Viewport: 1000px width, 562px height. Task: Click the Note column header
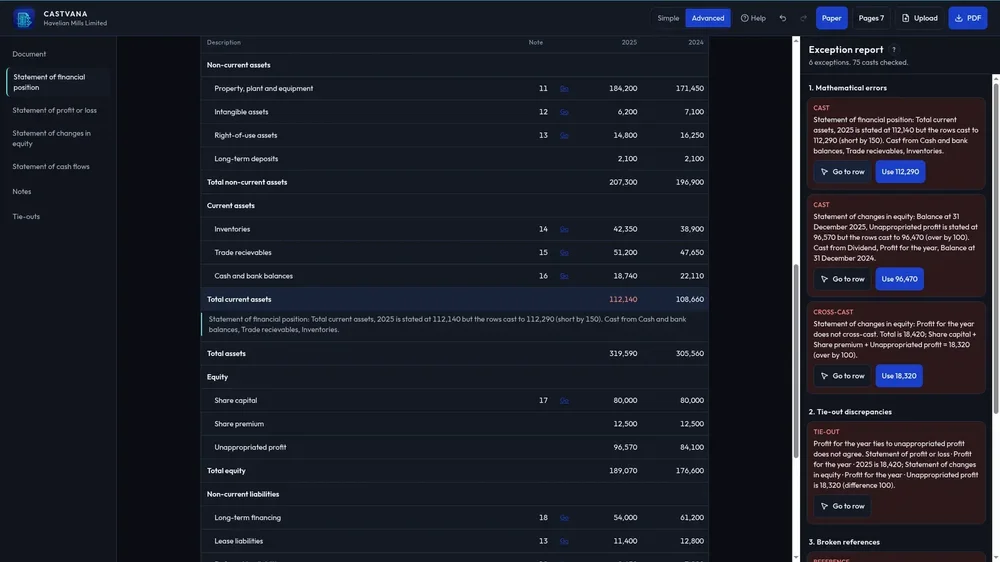[x=536, y=43]
